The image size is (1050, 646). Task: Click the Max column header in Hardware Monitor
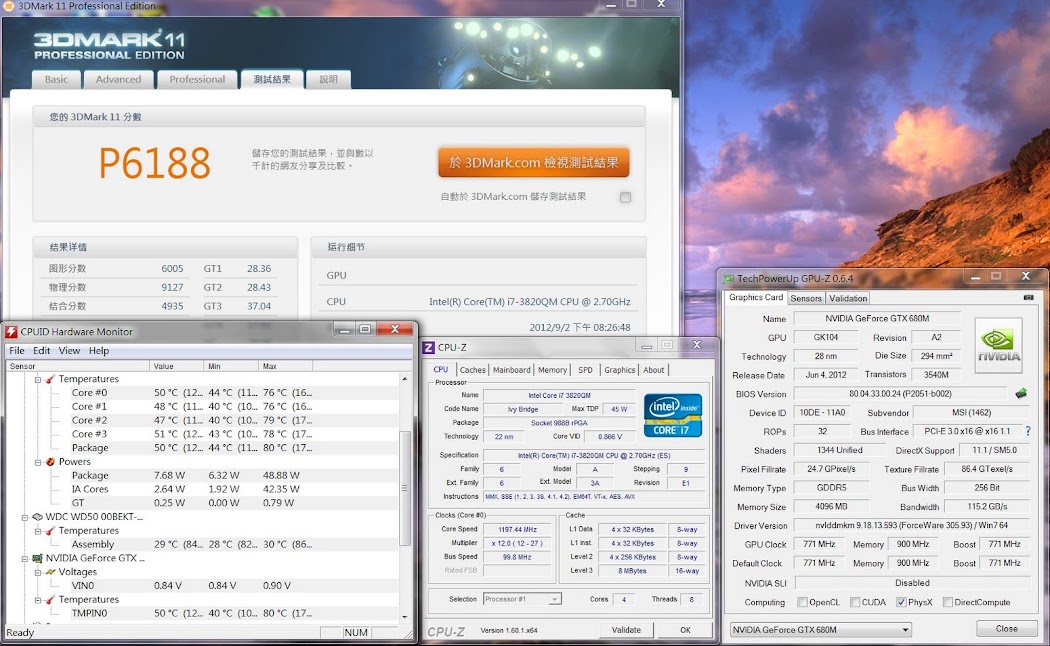pyautogui.click(x=285, y=366)
